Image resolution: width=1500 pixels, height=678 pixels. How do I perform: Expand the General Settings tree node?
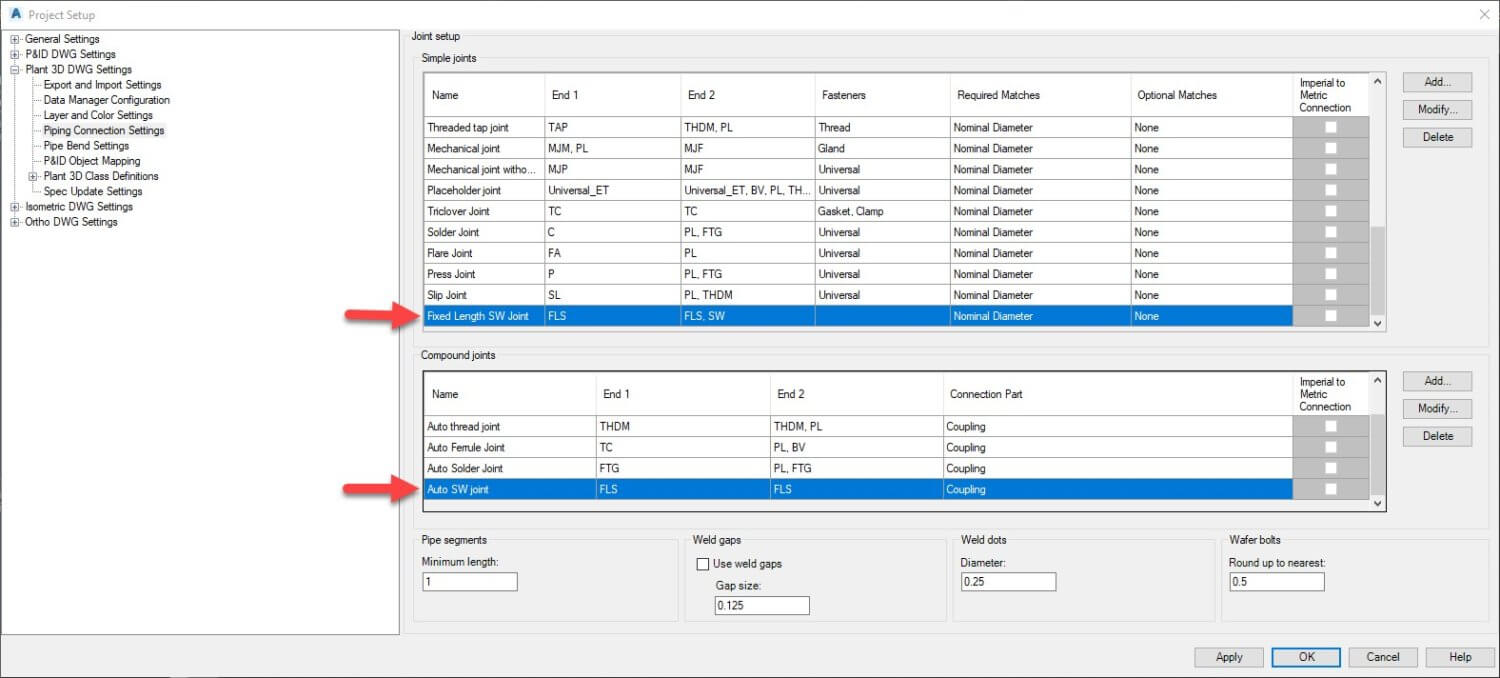pyautogui.click(x=15, y=39)
